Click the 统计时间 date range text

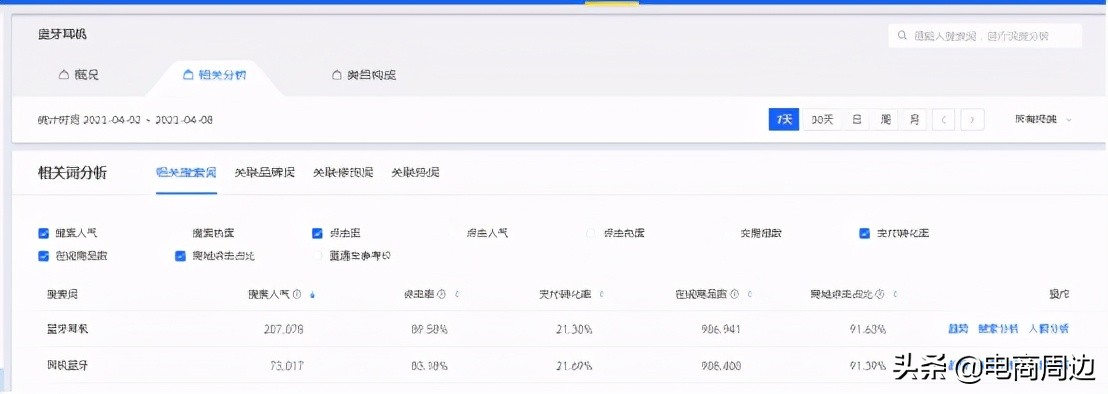tap(125, 120)
